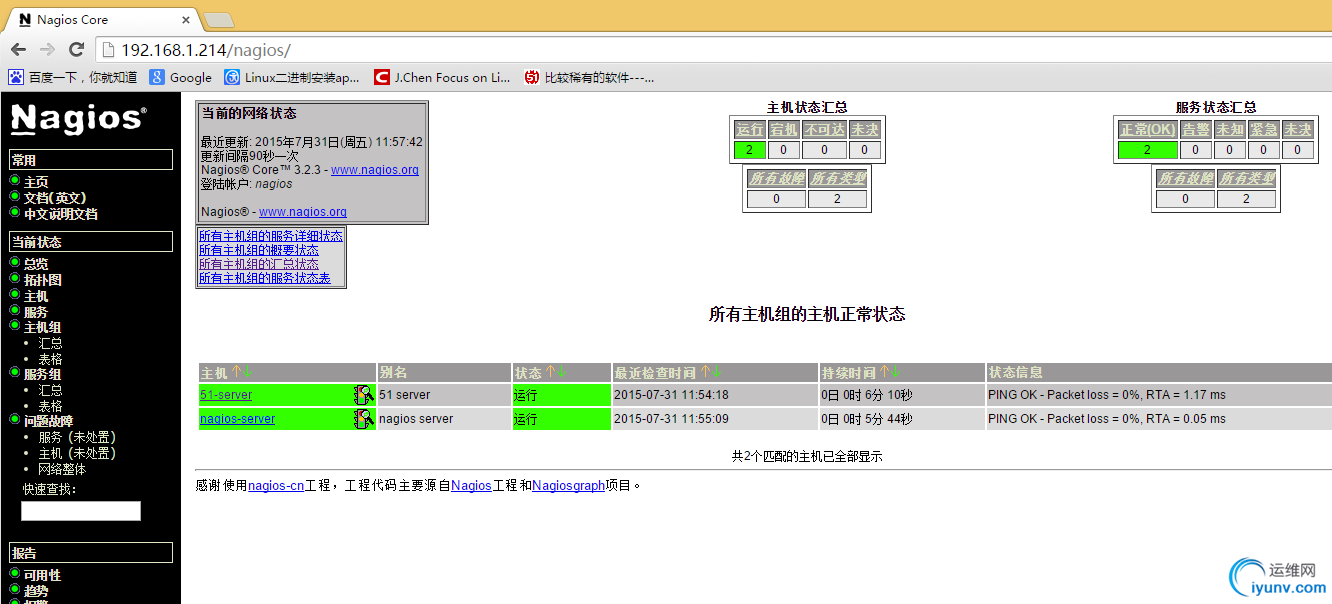Open the Google bookmark
Screen dimensions: 1332x604
tap(181, 77)
